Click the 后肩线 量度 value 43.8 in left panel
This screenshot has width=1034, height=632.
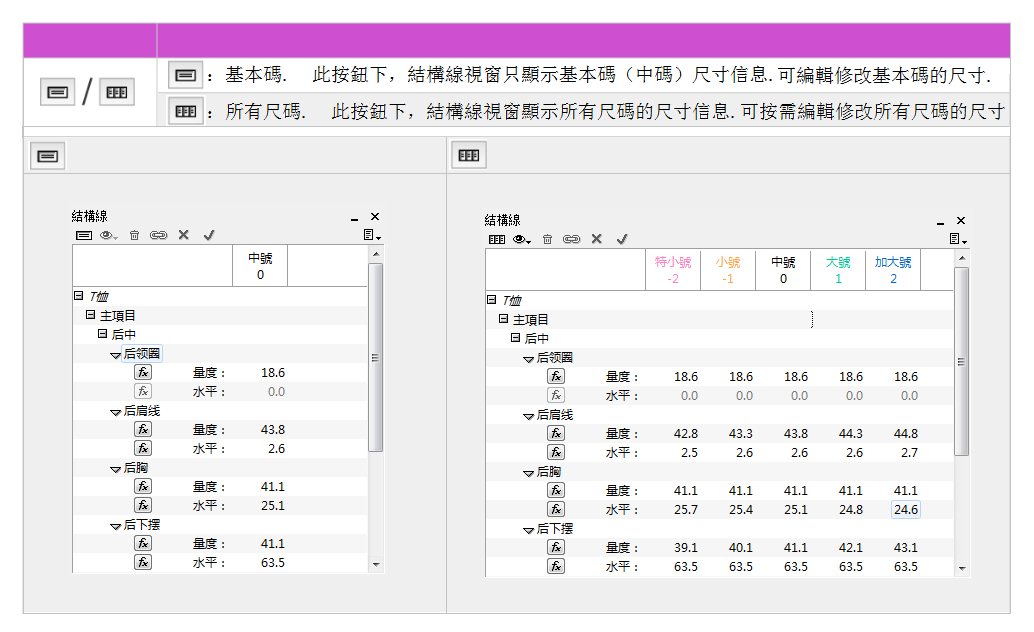[x=272, y=430]
